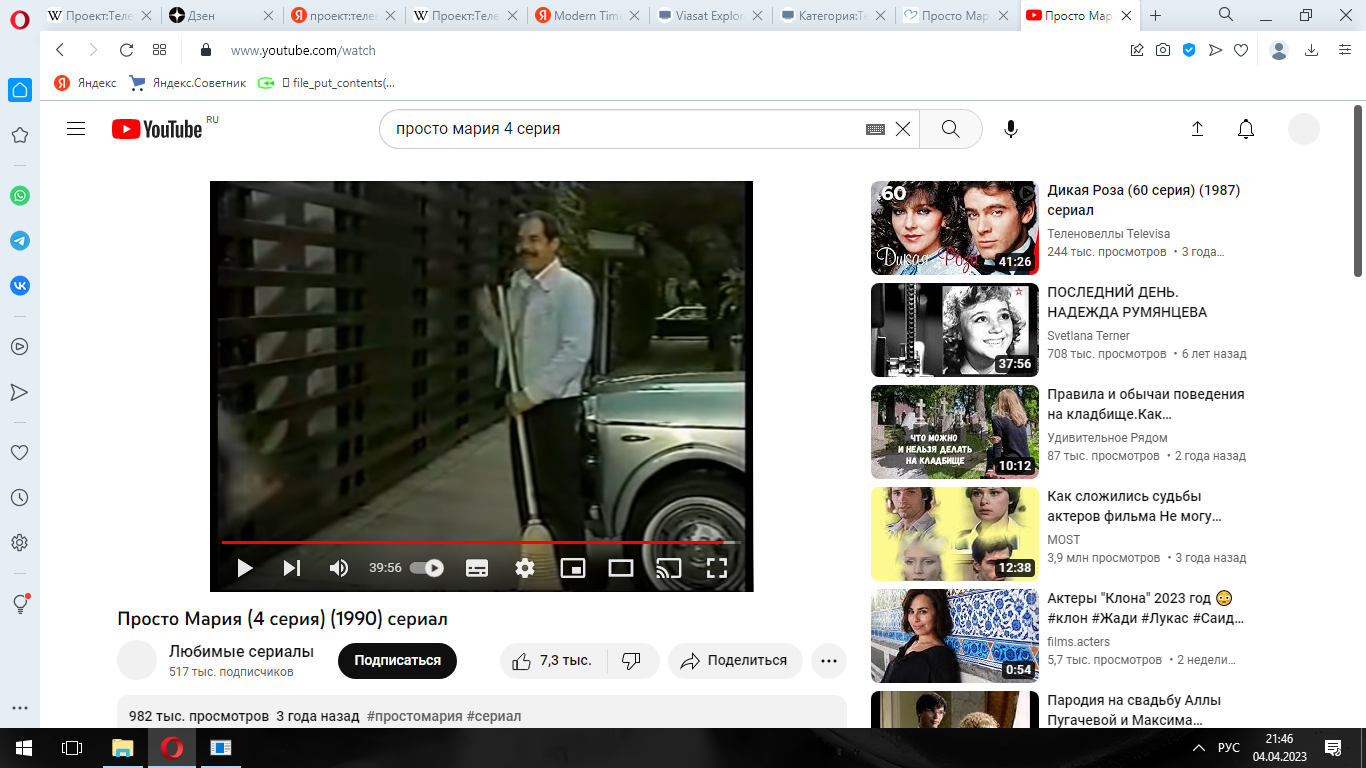The width and height of the screenshot is (1366, 768).
Task: Open Windows notification center
Action: [x=1332, y=748]
